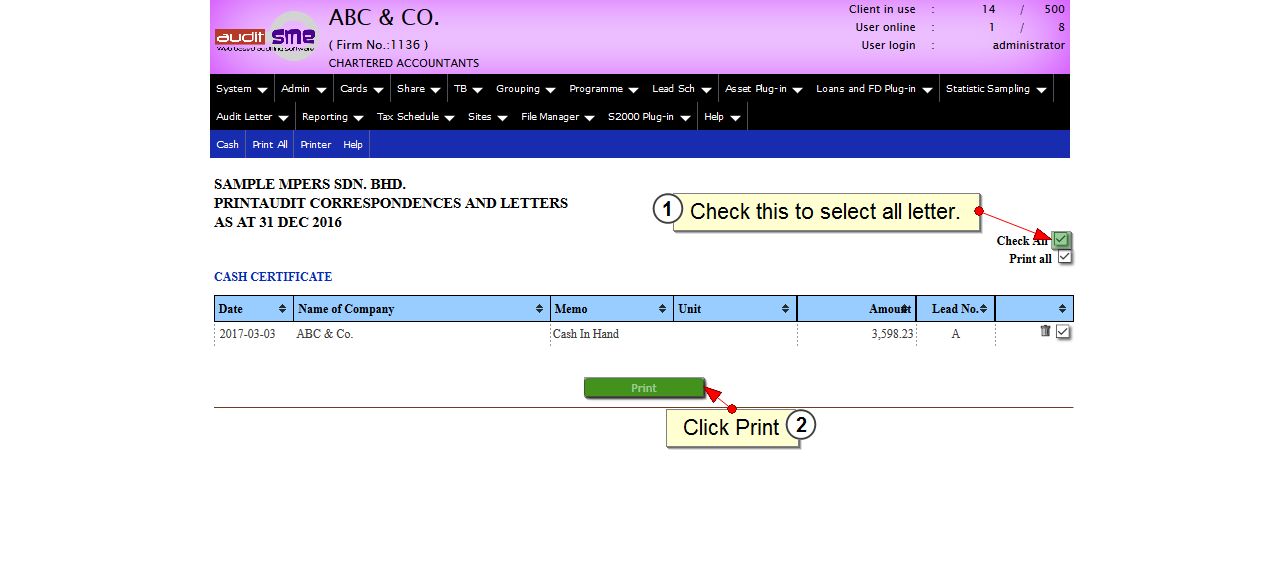Tick the Check All checkbox
Image resolution: width=1280 pixels, height=579 pixels.
1061,240
